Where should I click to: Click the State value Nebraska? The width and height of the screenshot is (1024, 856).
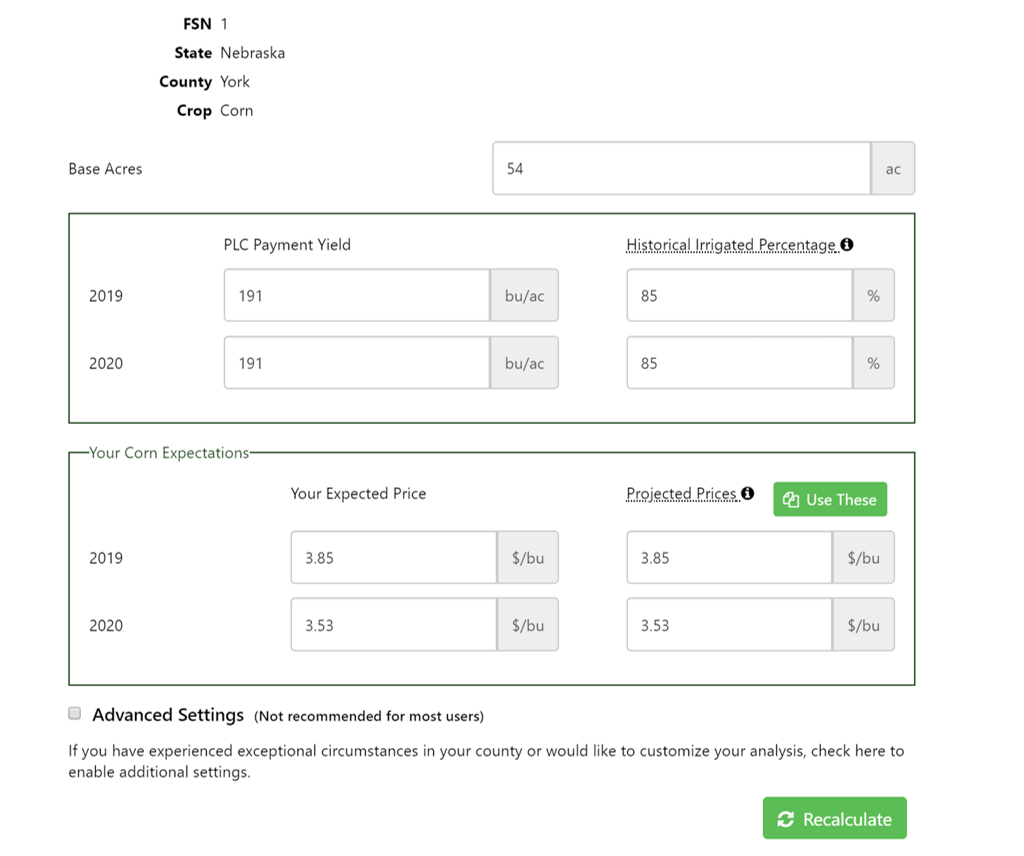point(253,53)
